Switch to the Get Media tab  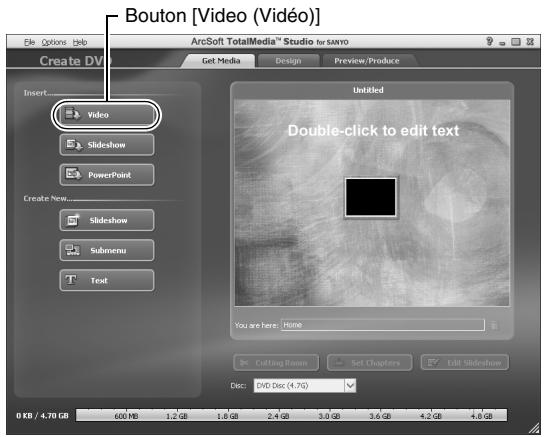[x=221, y=61]
